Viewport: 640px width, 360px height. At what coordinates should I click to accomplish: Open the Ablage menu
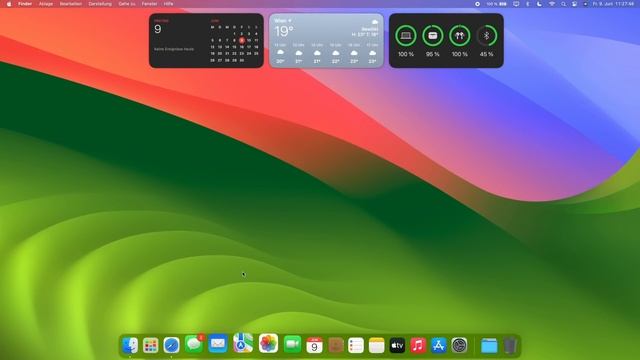46,4
